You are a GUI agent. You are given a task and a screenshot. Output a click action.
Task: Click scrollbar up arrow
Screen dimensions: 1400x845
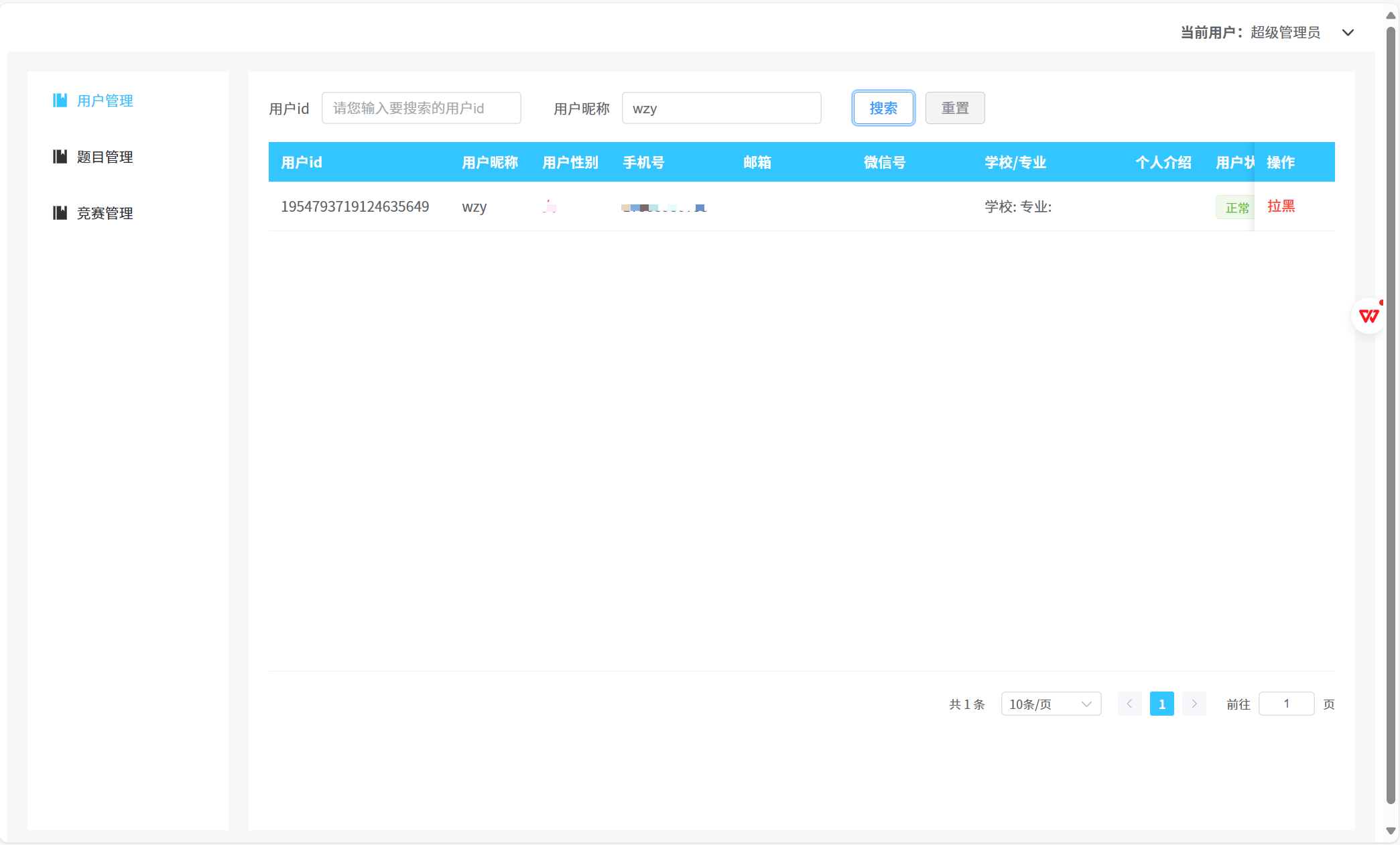(x=1391, y=15)
